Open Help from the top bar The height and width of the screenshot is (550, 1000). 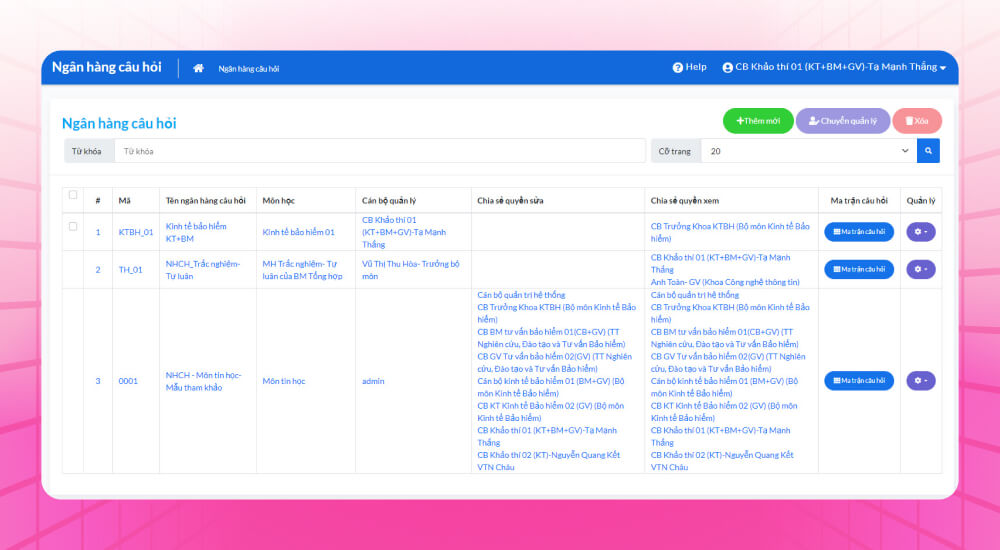pyautogui.click(x=689, y=67)
